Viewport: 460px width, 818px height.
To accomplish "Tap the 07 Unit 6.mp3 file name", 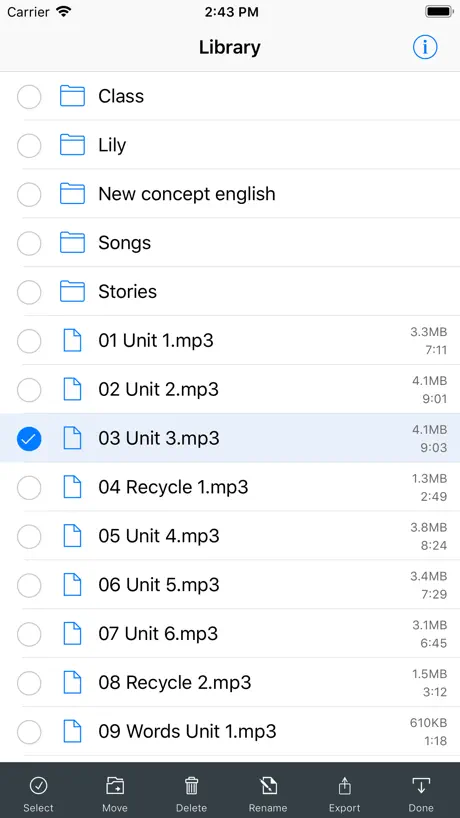I will coord(158,633).
